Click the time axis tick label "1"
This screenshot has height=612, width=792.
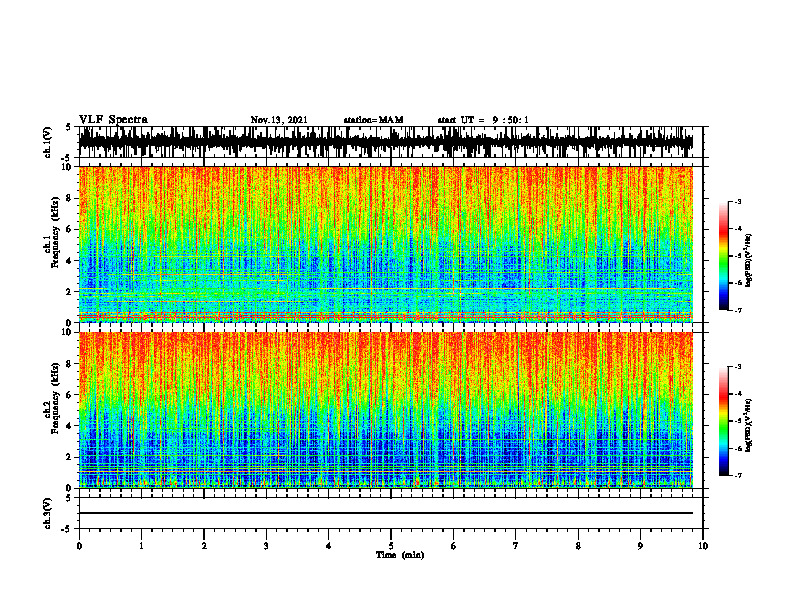click(141, 546)
